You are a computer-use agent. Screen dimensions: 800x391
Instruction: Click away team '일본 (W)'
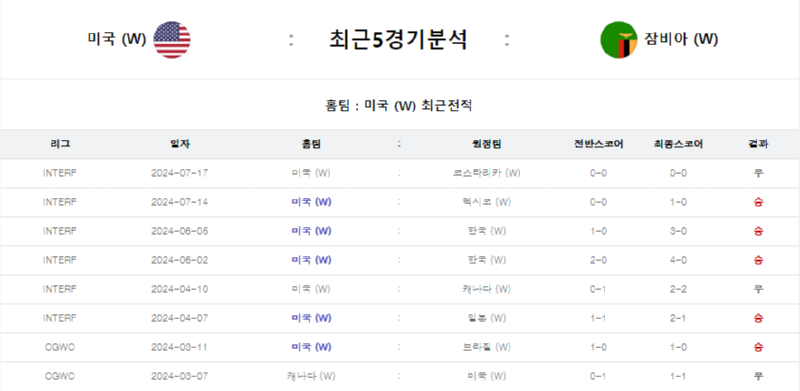(x=487, y=319)
